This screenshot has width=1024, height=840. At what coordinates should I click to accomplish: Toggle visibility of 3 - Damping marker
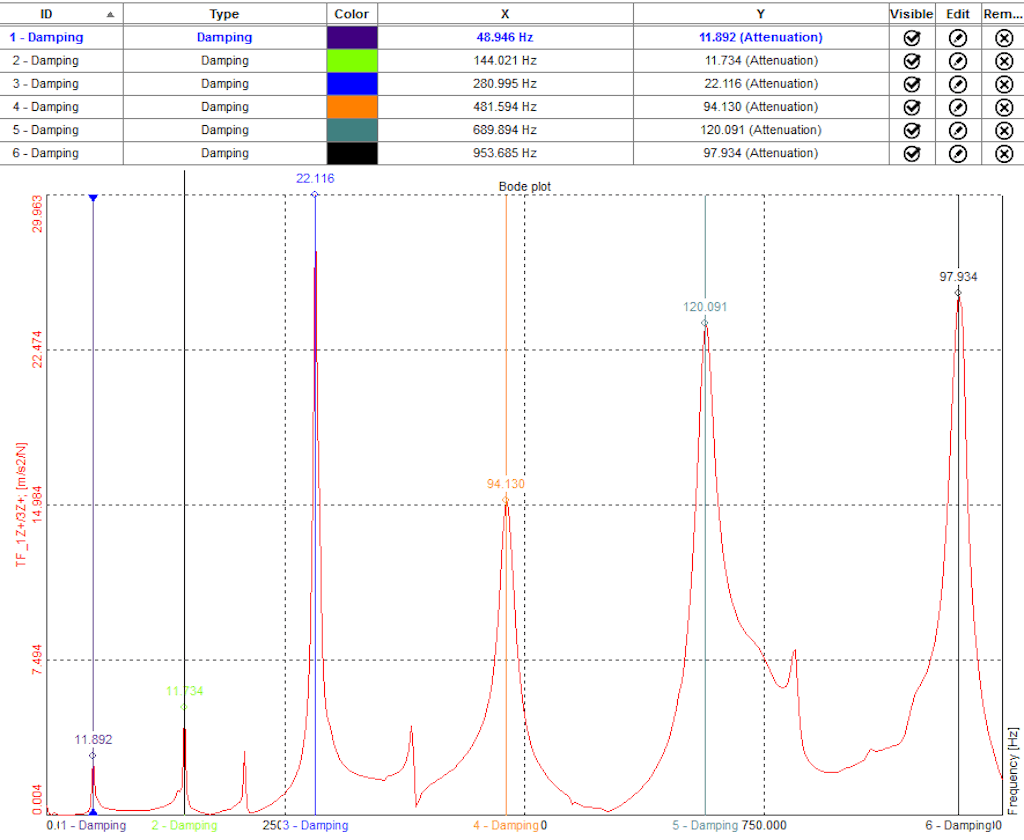coord(912,84)
